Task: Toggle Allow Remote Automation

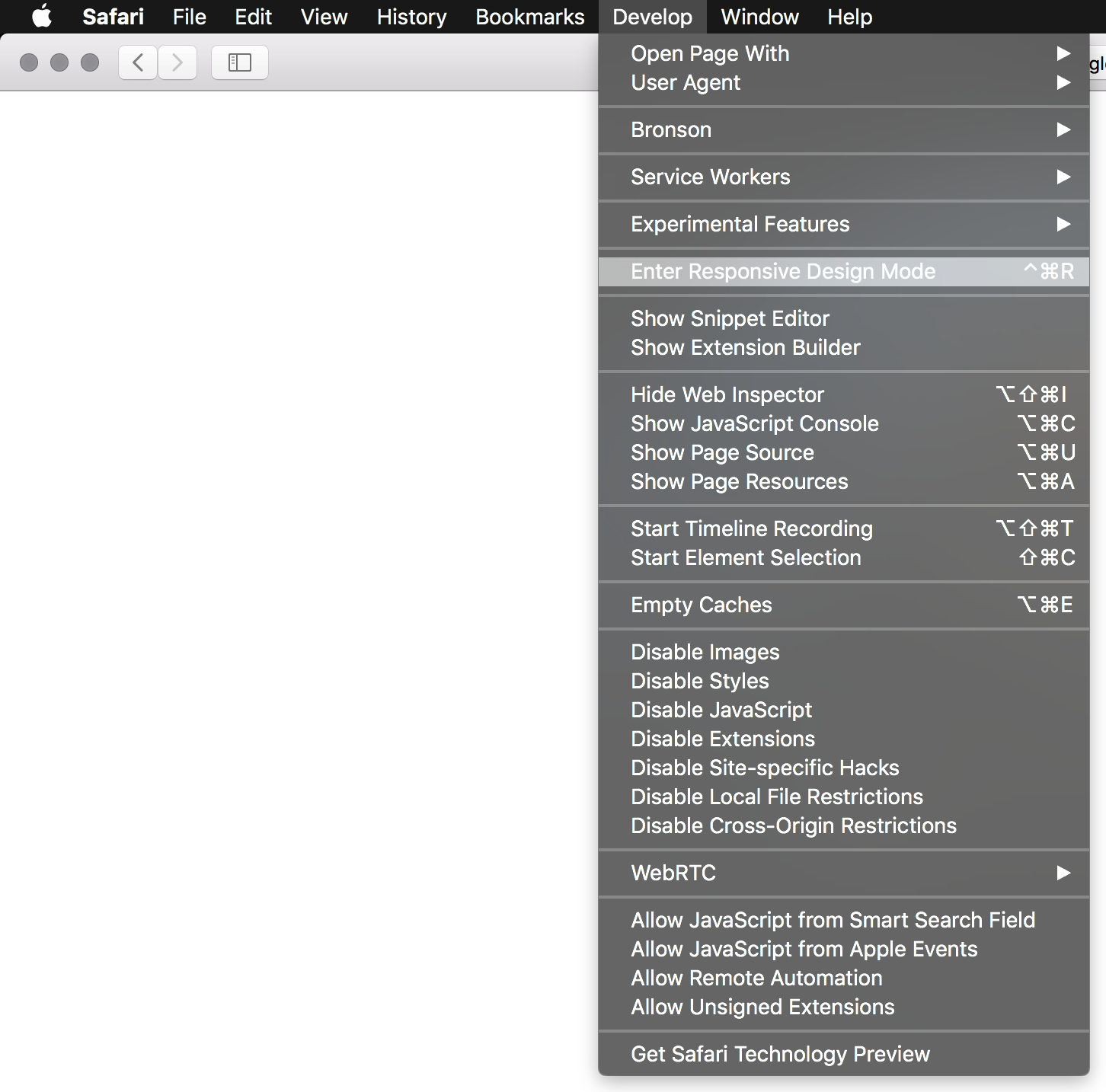Action: point(844,978)
